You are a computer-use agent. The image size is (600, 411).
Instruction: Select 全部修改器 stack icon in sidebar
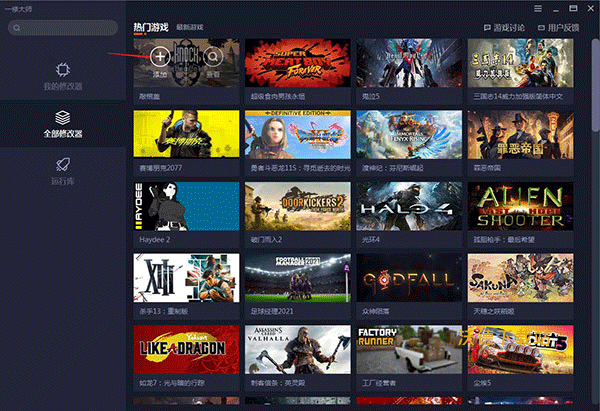[62, 117]
